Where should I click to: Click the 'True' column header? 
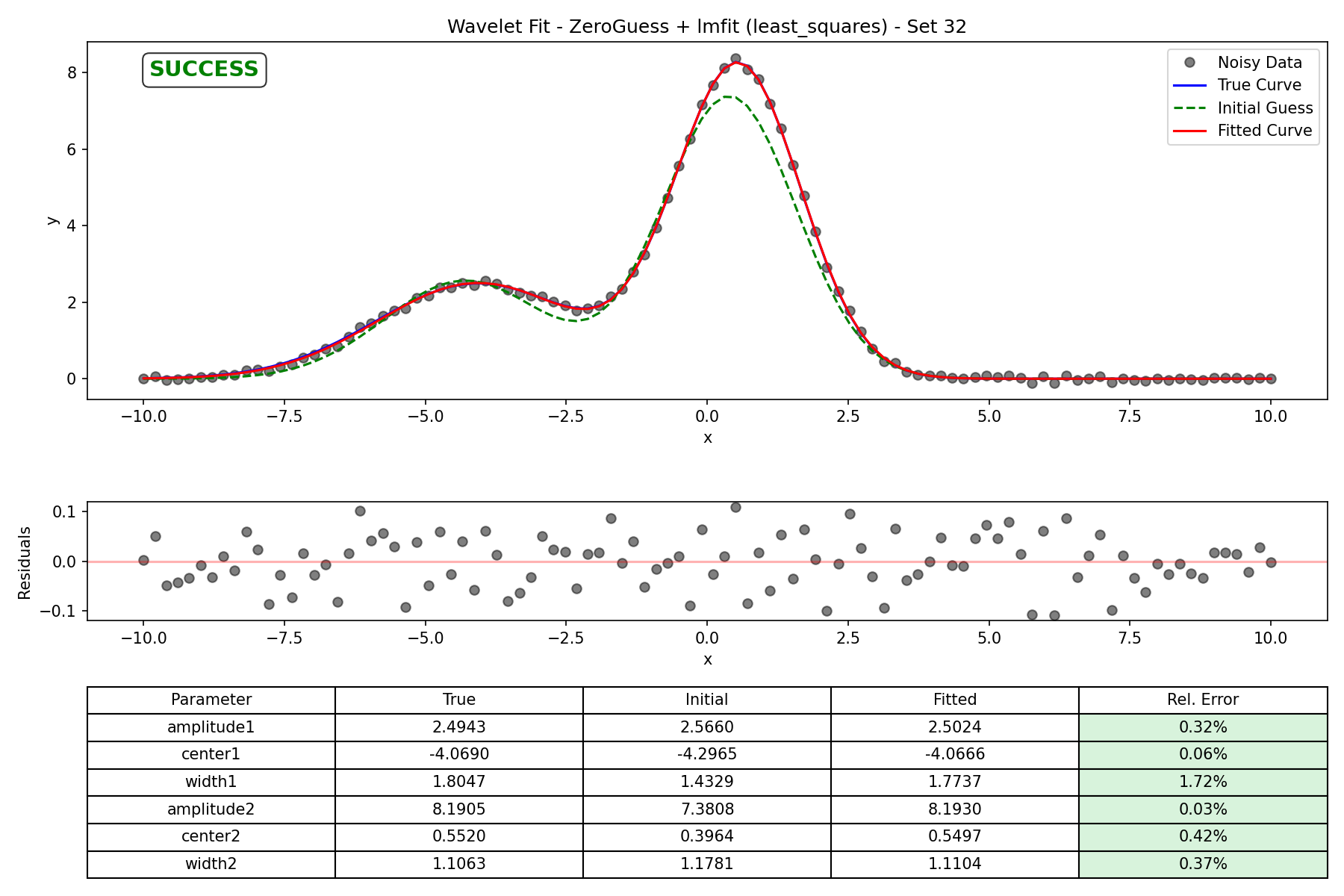tap(459, 700)
